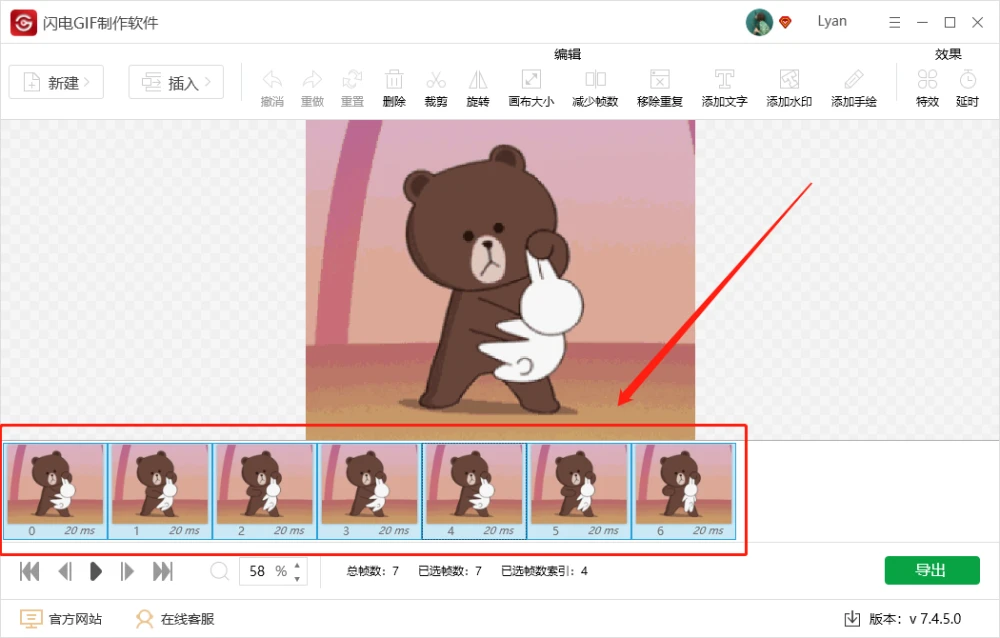Select frame 1 thumbnail

point(160,491)
